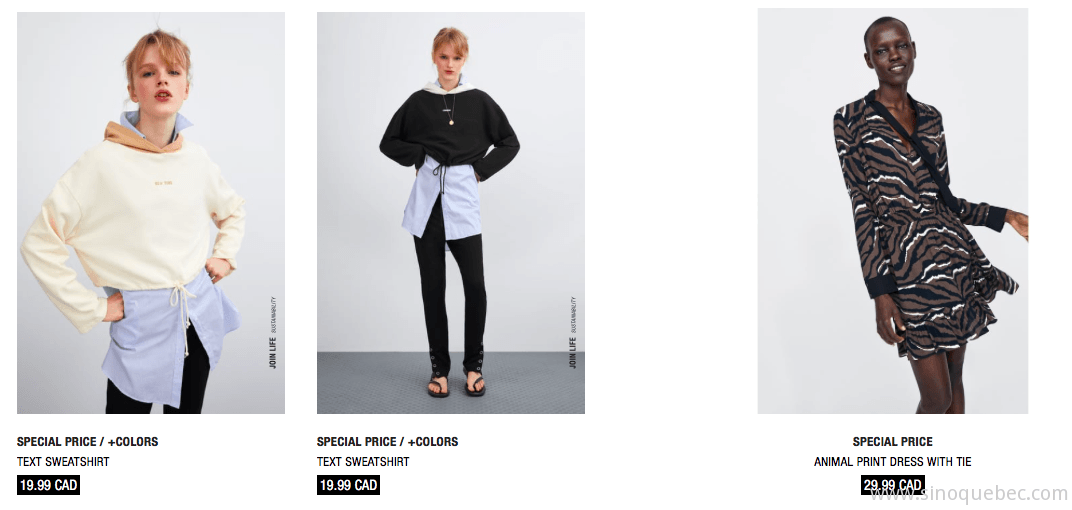Click SUSTAINABILITY text on black sweatshirt photo
The height and width of the screenshot is (510, 1072).
coord(573,314)
